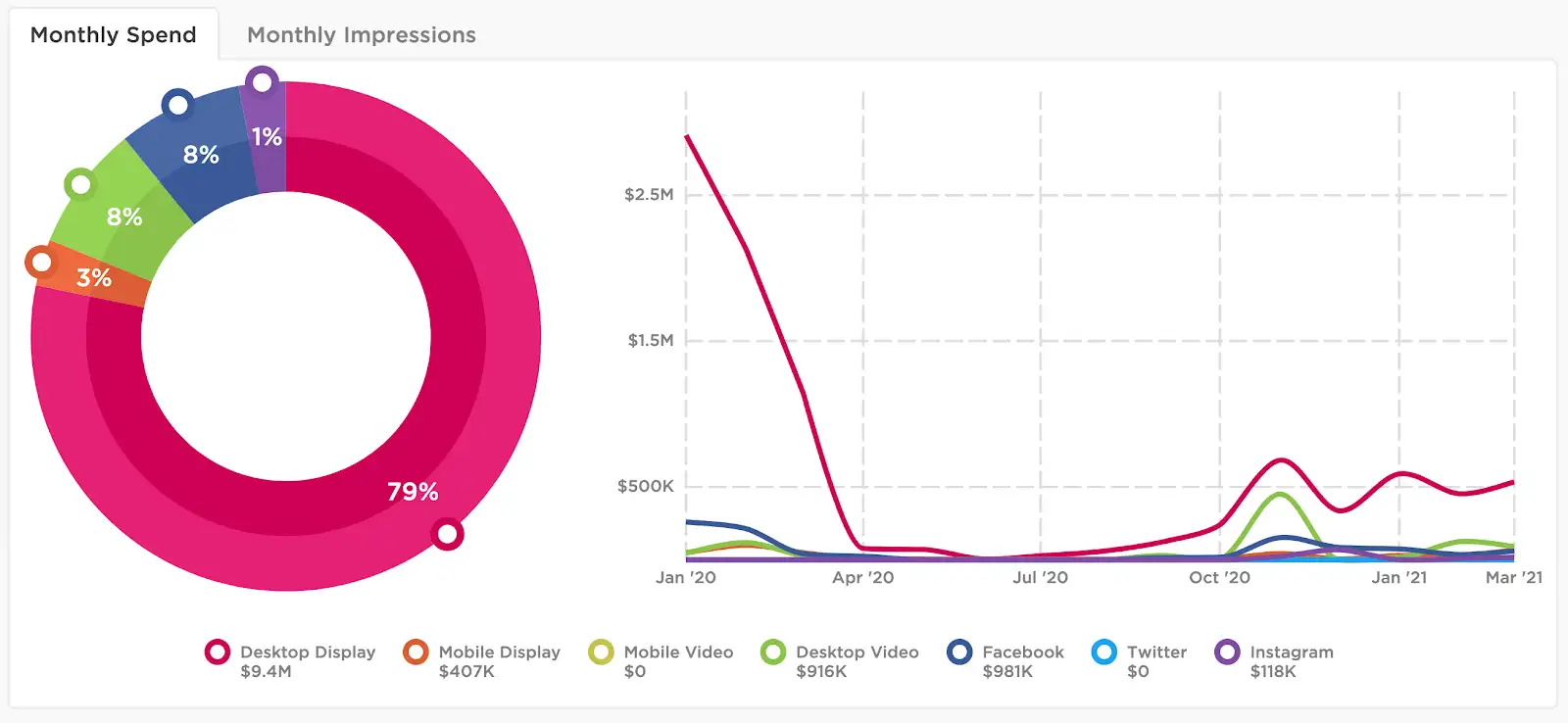
Task: Click the 79% Desktop Display donut segment
Action: [x=412, y=490]
